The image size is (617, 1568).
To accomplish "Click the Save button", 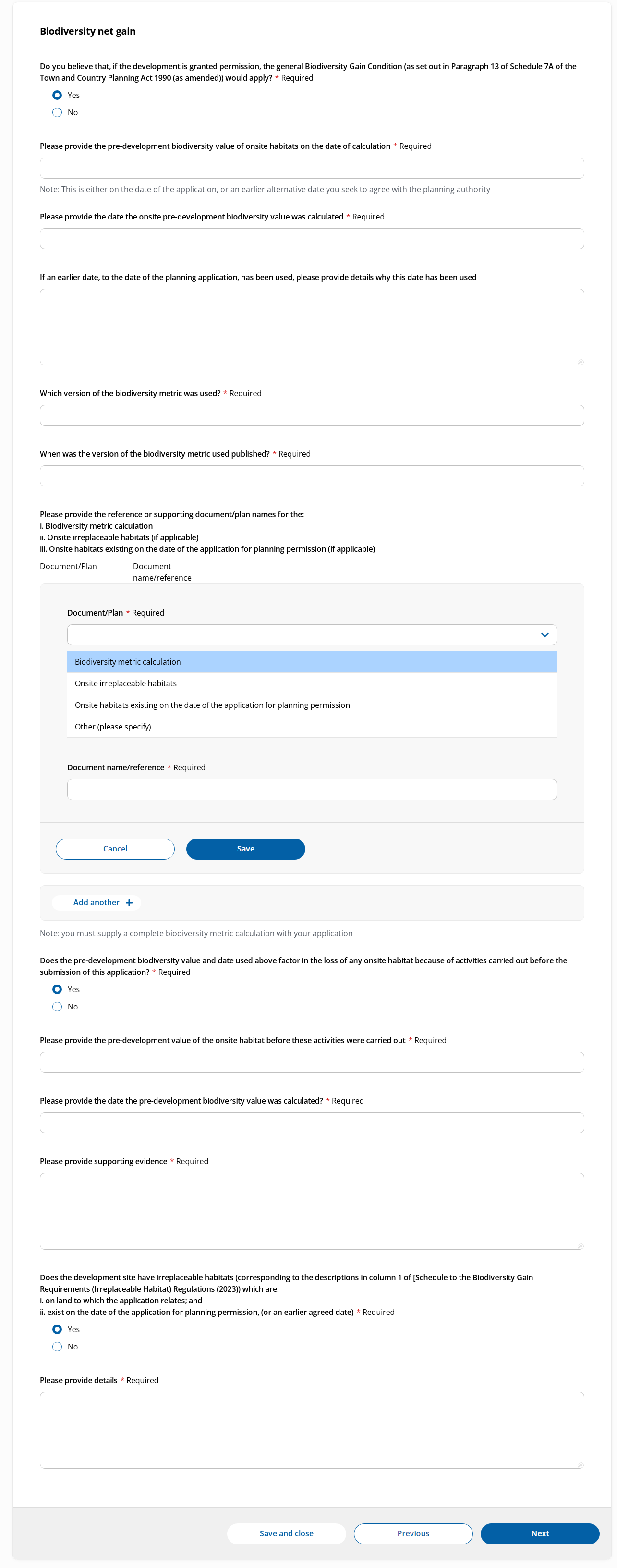I will pos(245,849).
